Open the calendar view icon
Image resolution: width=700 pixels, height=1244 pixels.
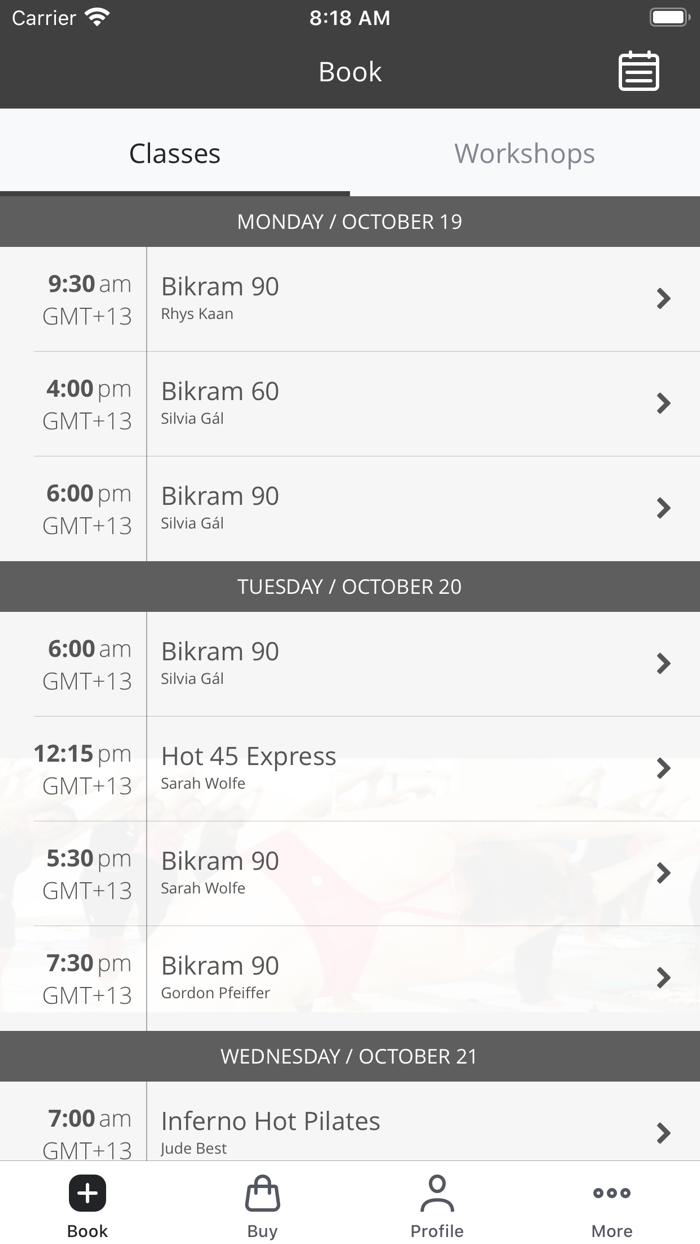(x=638, y=71)
